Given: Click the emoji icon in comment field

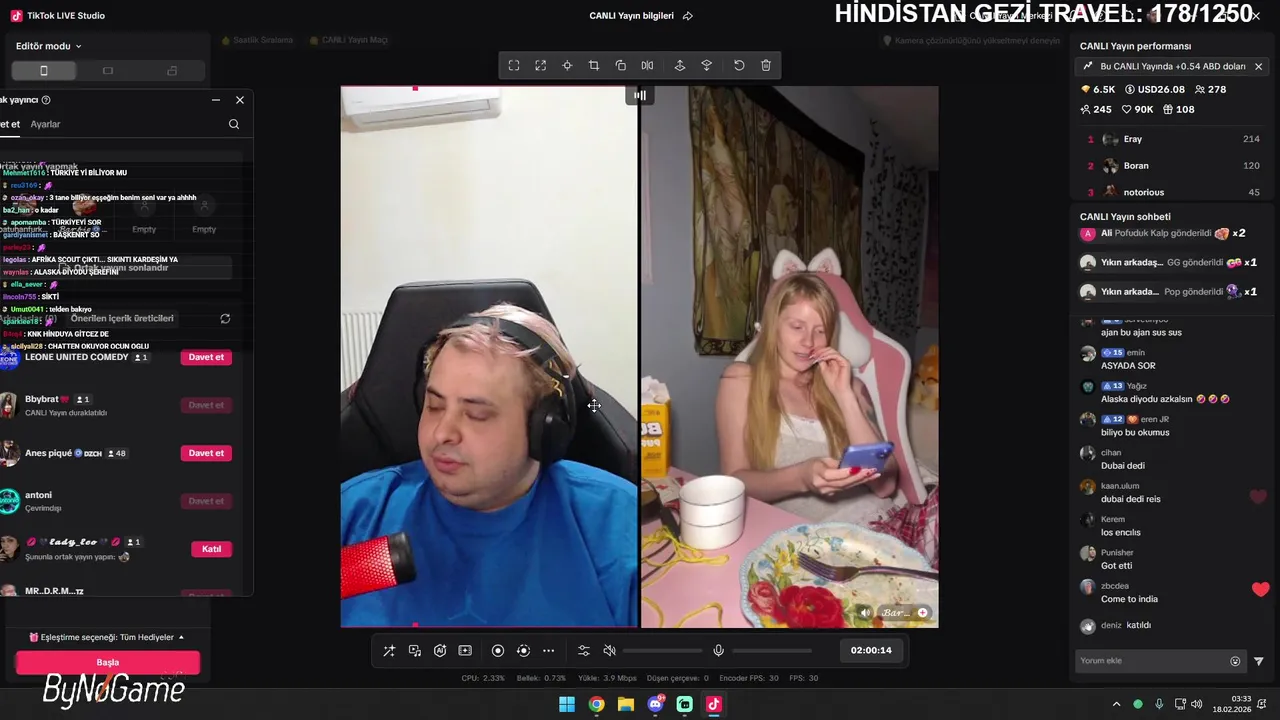Looking at the screenshot, I should (x=1235, y=661).
